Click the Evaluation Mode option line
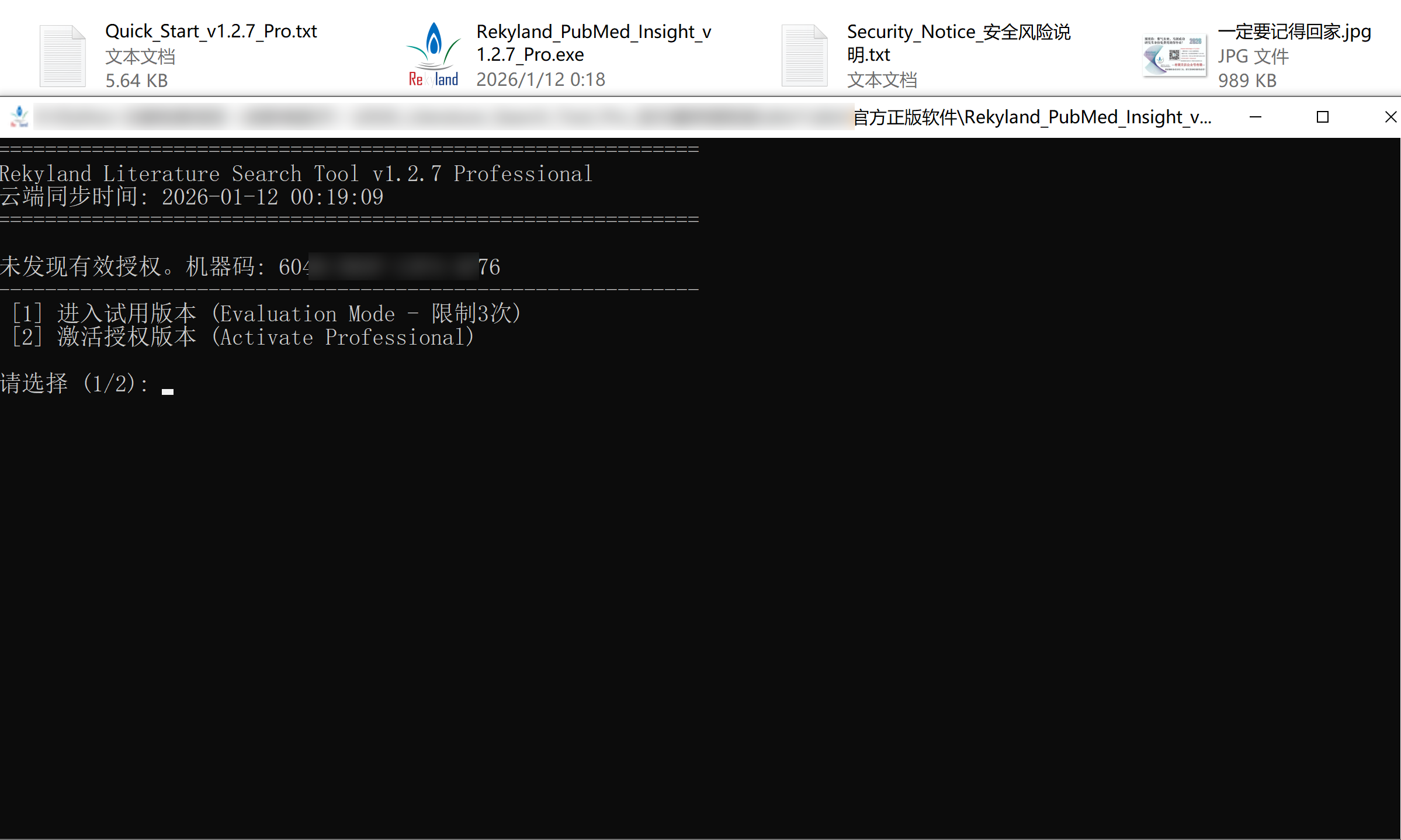Image resolution: width=1401 pixels, height=840 pixels. pos(266,314)
